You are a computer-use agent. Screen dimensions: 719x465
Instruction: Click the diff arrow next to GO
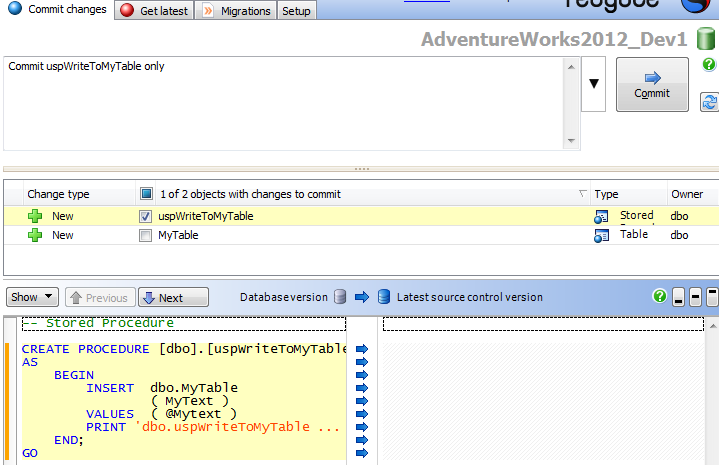[362, 453]
